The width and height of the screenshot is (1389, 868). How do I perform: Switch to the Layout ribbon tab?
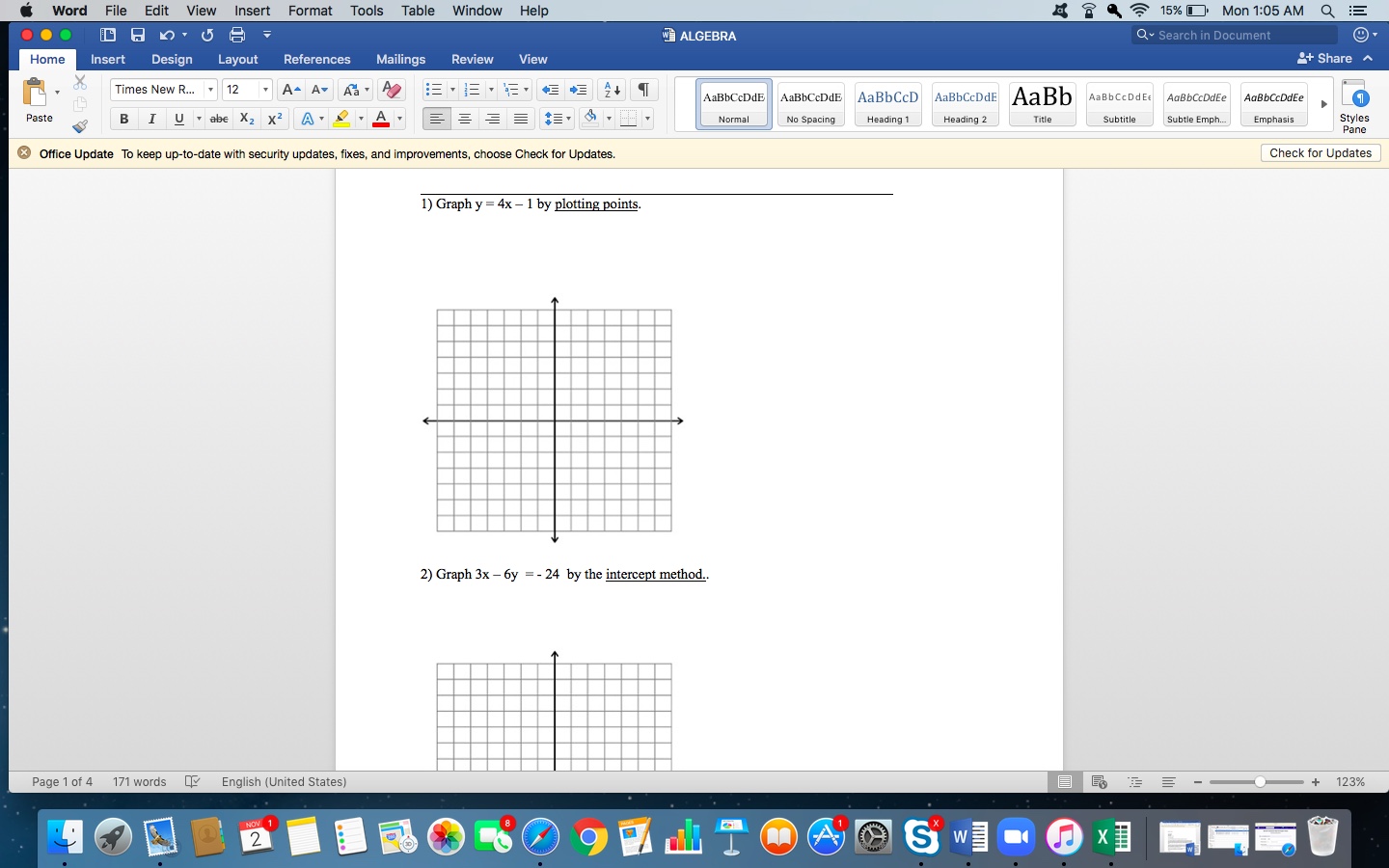pyautogui.click(x=237, y=60)
